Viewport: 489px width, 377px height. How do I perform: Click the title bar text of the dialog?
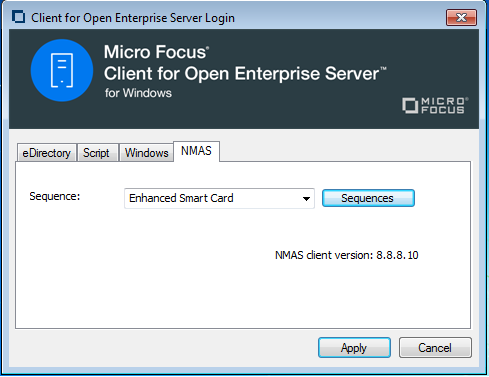click(x=133, y=18)
